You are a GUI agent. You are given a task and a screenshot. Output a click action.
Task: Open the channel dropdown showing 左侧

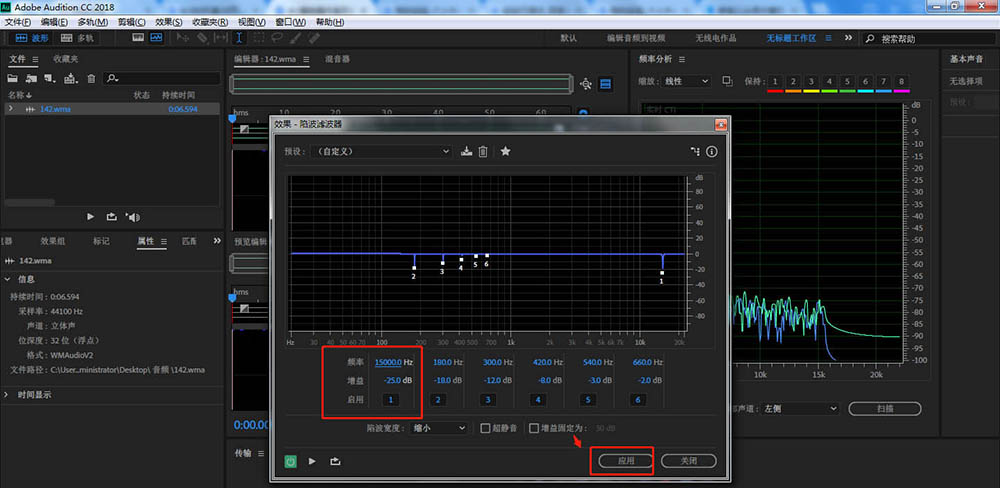800,409
